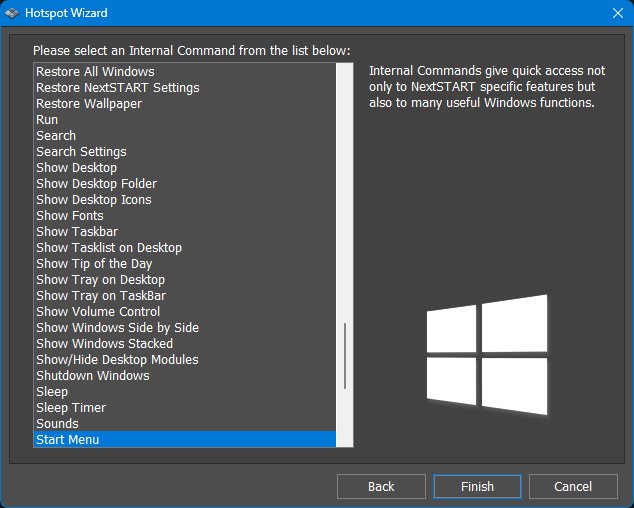Choose Search Settings from the list
The height and width of the screenshot is (508, 634).
[185, 152]
